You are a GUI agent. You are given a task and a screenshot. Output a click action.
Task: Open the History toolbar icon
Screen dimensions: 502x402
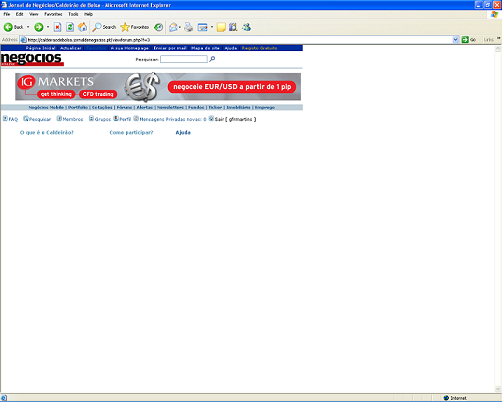click(159, 27)
